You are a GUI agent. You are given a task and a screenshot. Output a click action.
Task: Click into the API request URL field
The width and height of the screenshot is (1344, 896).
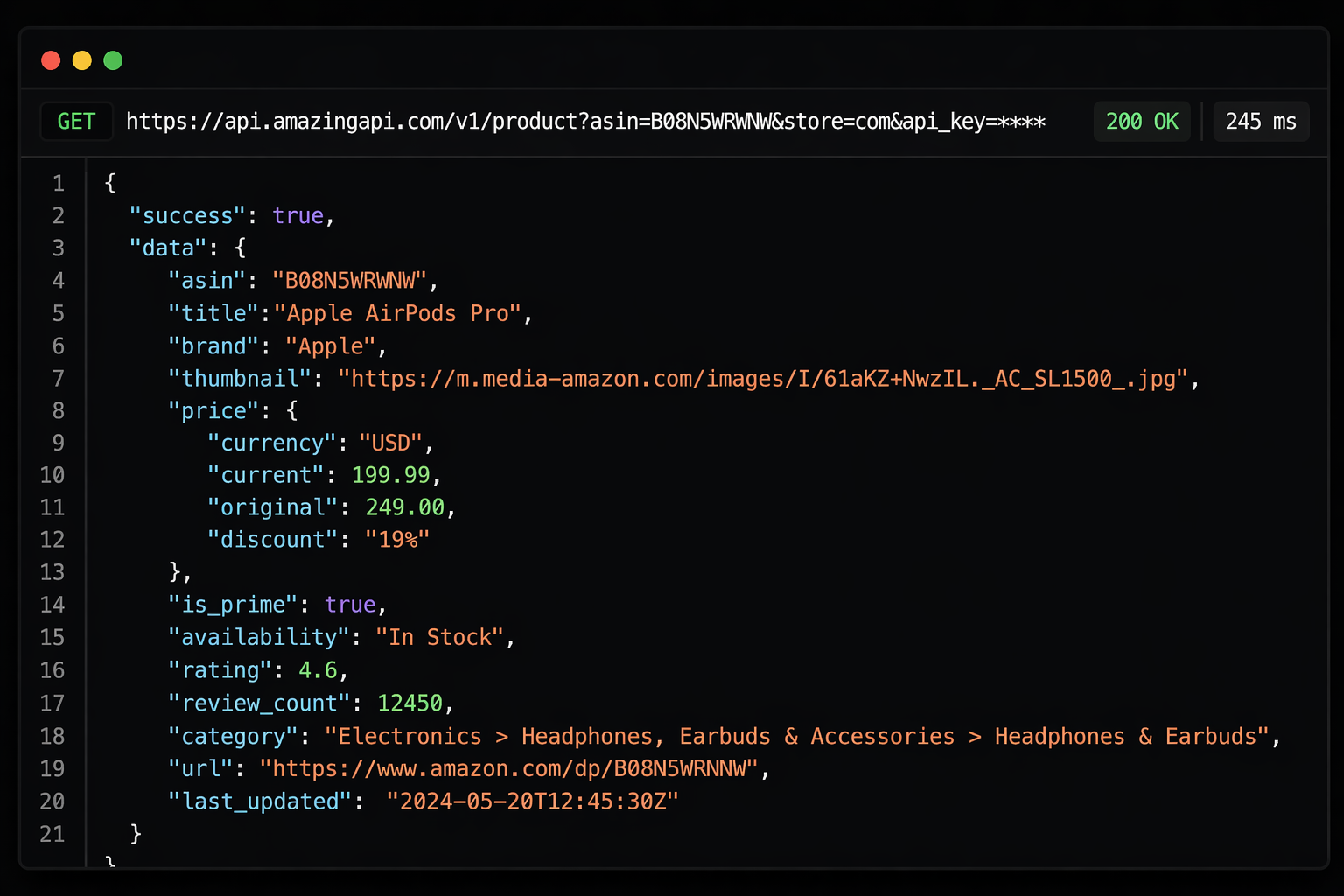[584, 122]
